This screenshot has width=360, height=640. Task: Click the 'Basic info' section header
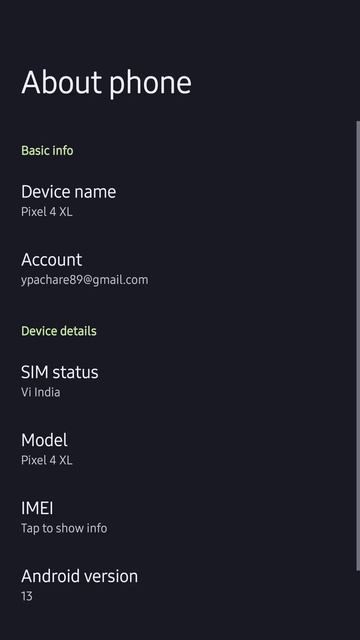point(47,151)
